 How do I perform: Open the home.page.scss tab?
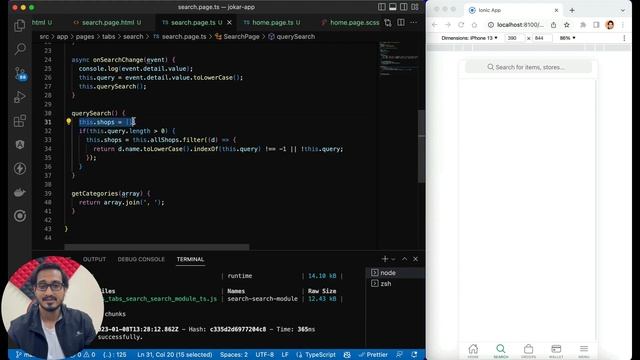tap(351, 22)
